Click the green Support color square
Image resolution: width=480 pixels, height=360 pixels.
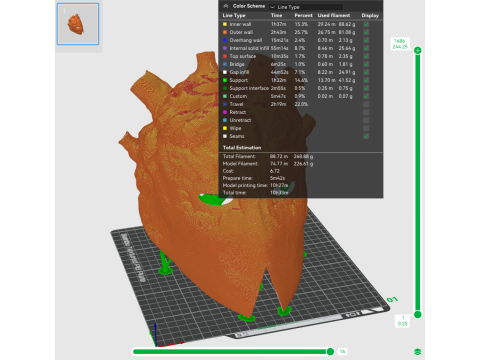pos(225,80)
